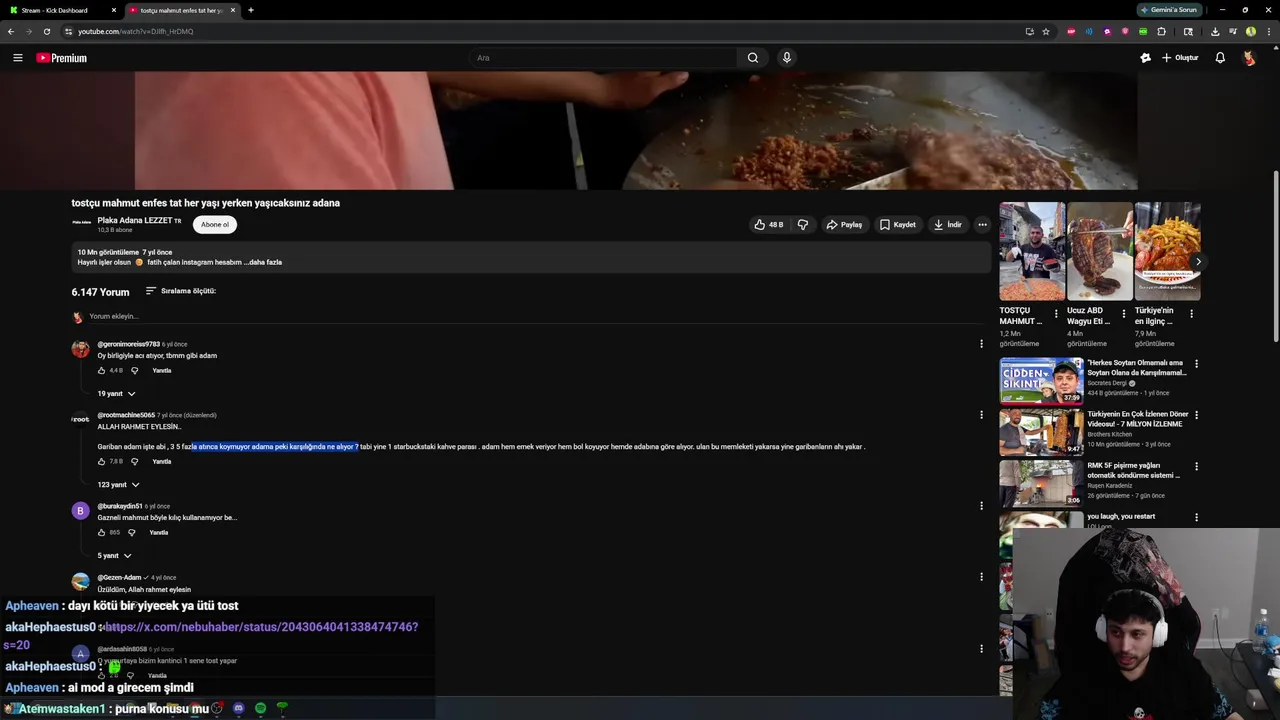Open menu for Ucuz ABD Wagyu short
The width and height of the screenshot is (1280, 720).
click(x=1123, y=314)
